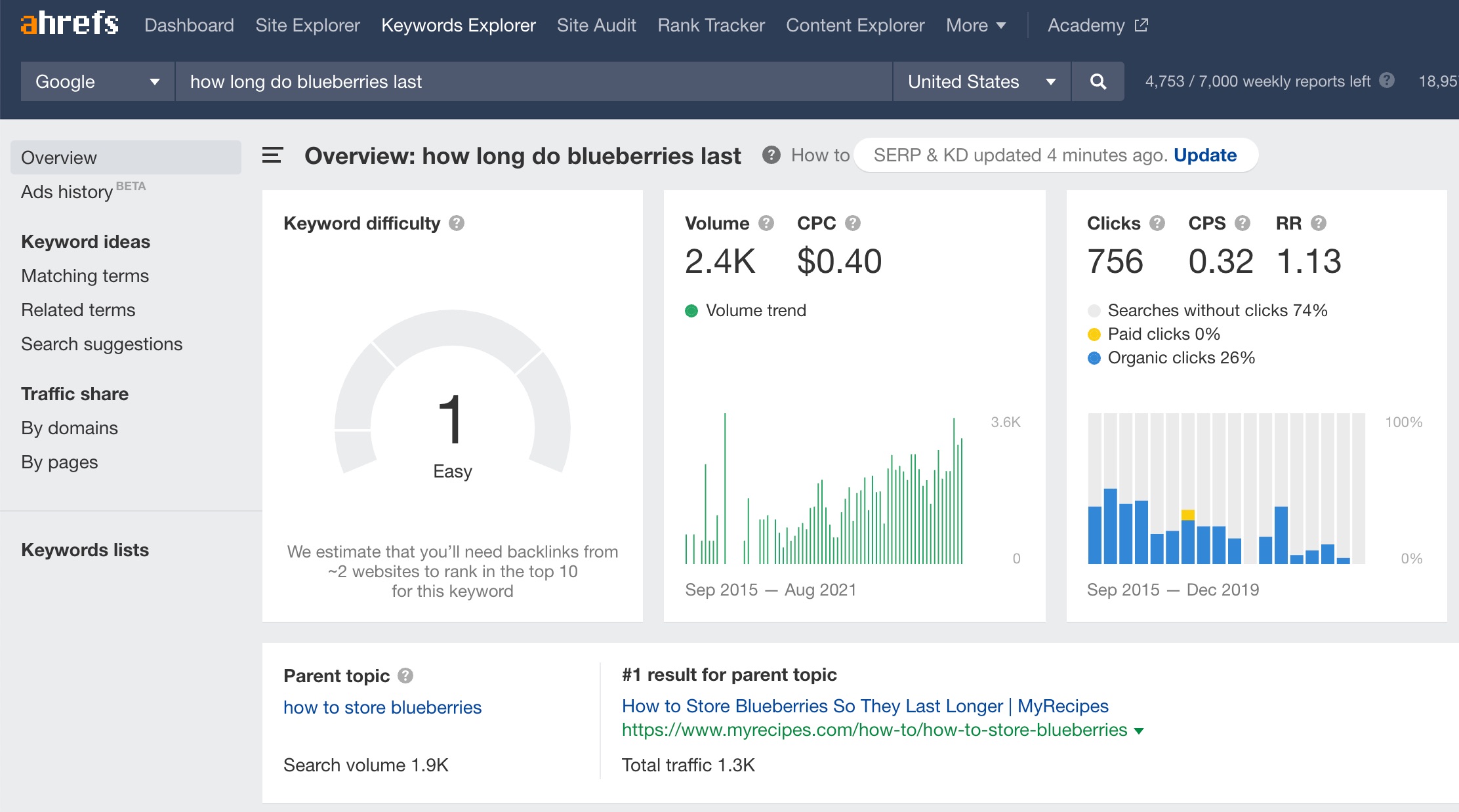The height and width of the screenshot is (812, 1459).
Task: Open Related terms
Action: coord(78,310)
